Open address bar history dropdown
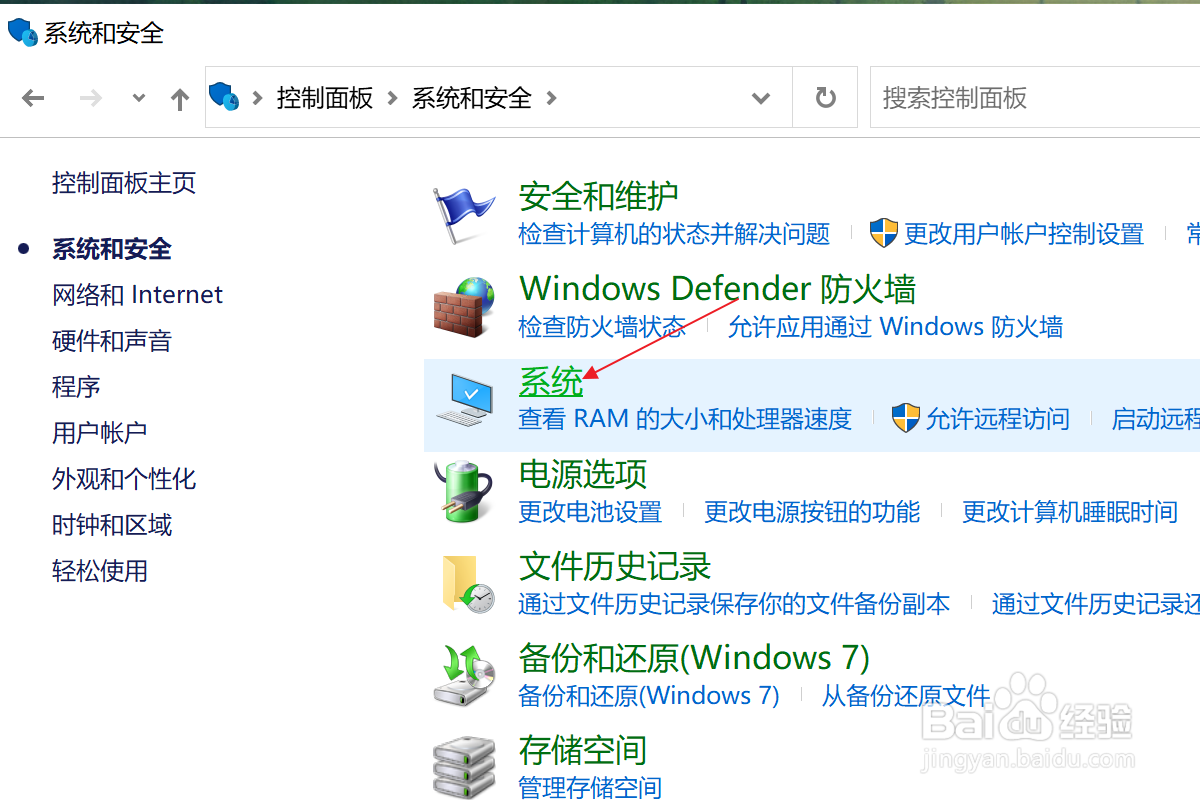This screenshot has width=1200, height=800. click(761, 98)
